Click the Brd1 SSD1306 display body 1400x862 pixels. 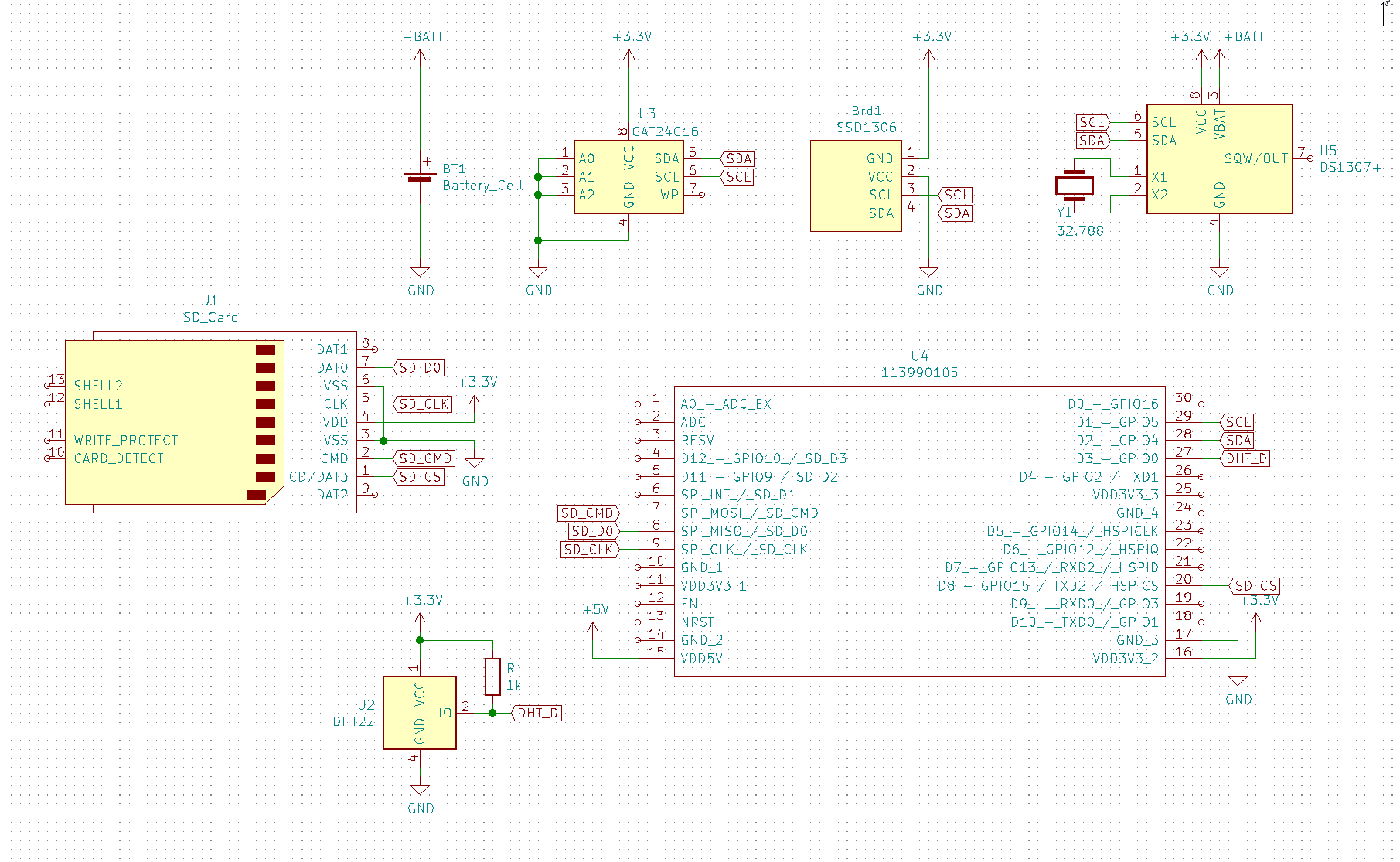point(856,186)
